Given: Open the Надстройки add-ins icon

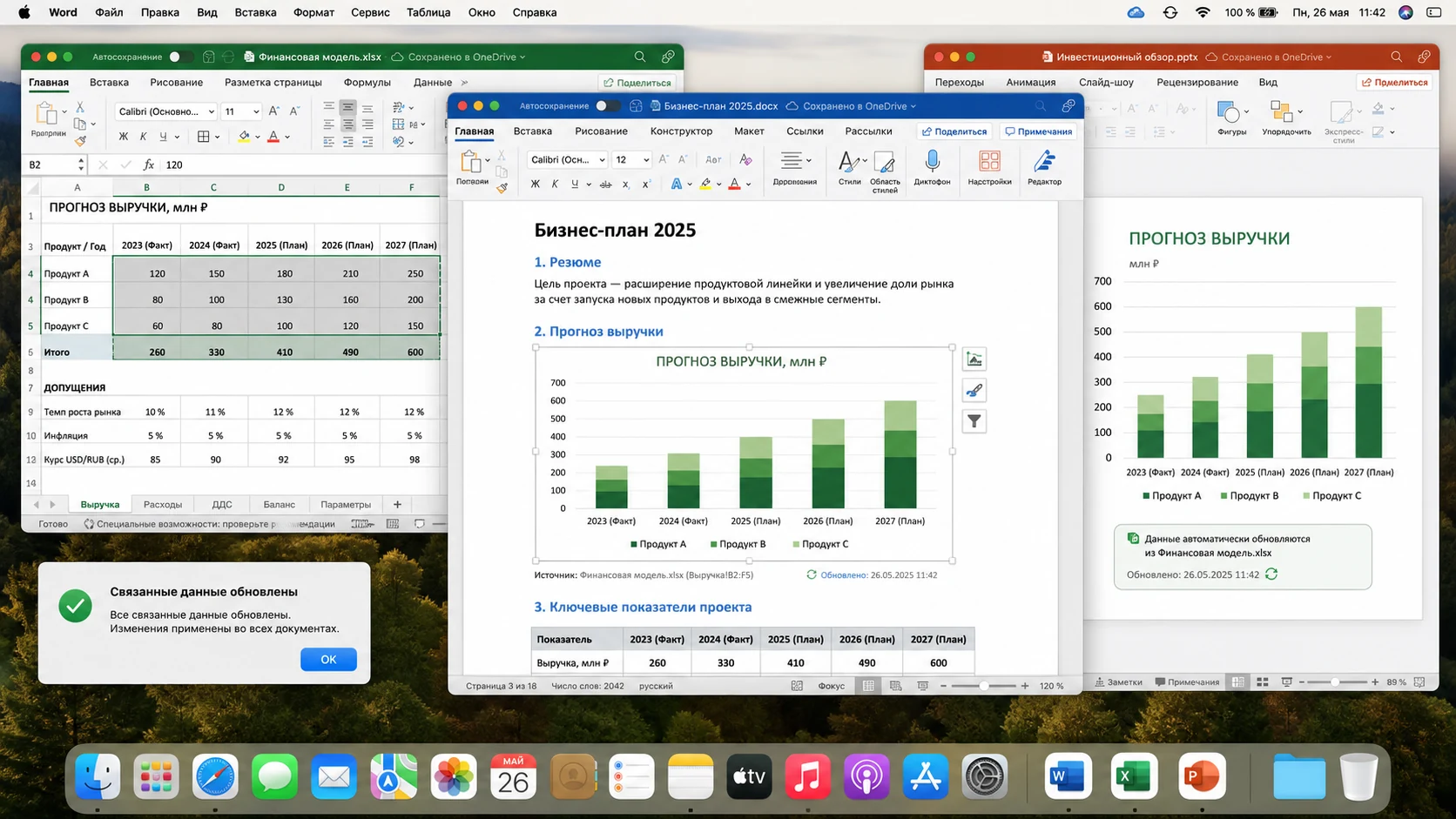Looking at the screenshot, I should 989,167.
